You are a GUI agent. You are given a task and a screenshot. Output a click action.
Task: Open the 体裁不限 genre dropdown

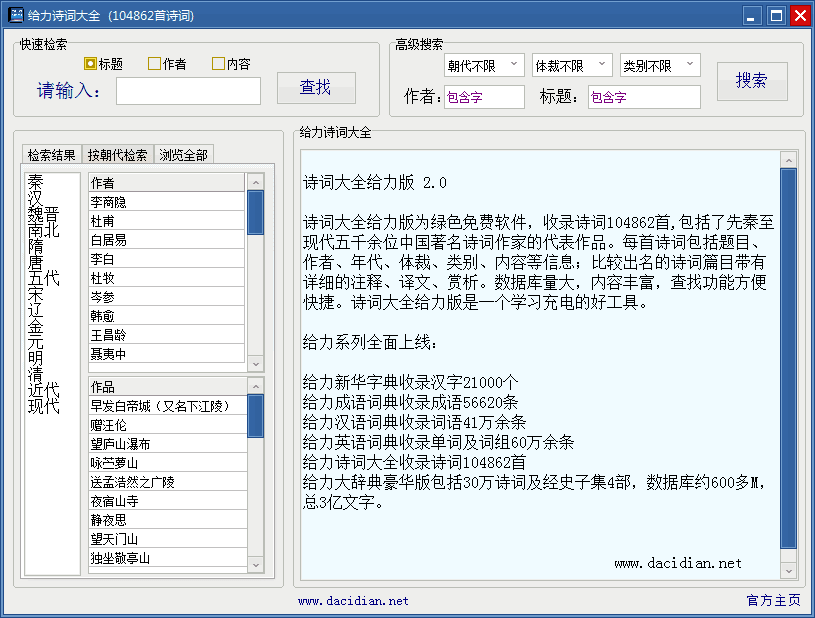click(572, 65)
